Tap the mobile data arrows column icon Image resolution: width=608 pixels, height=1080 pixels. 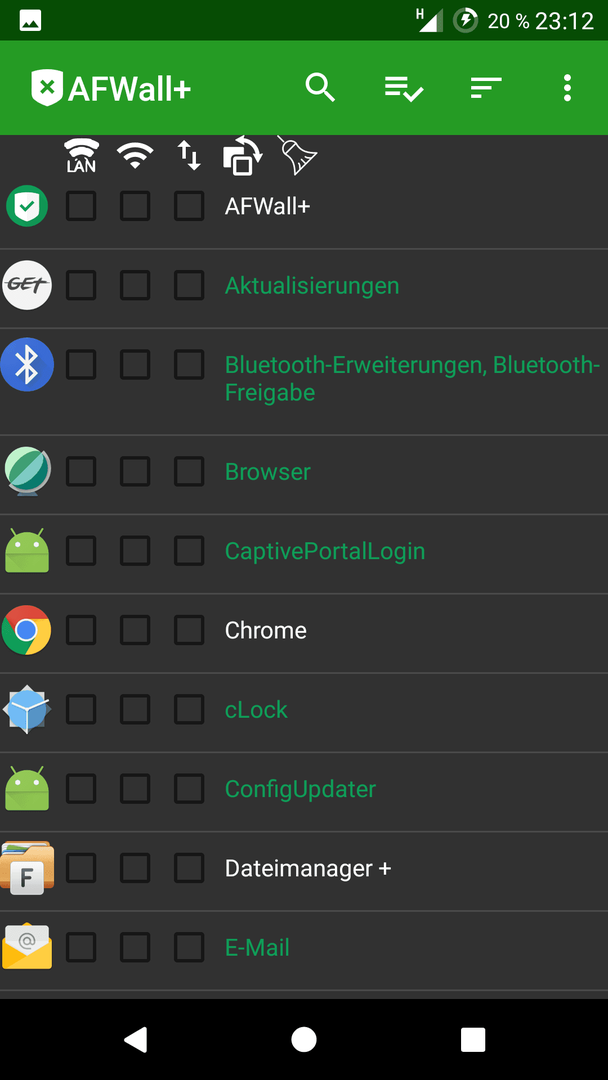point(189,155)
